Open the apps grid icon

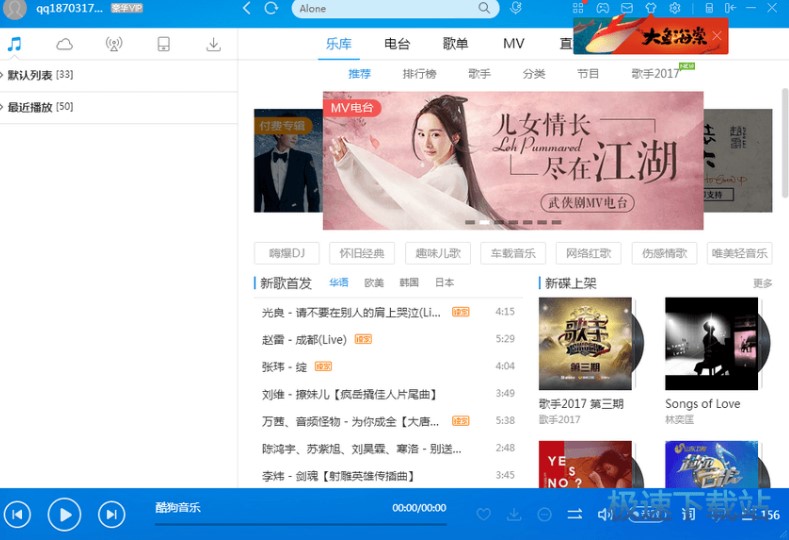click(x=578, y=8)
